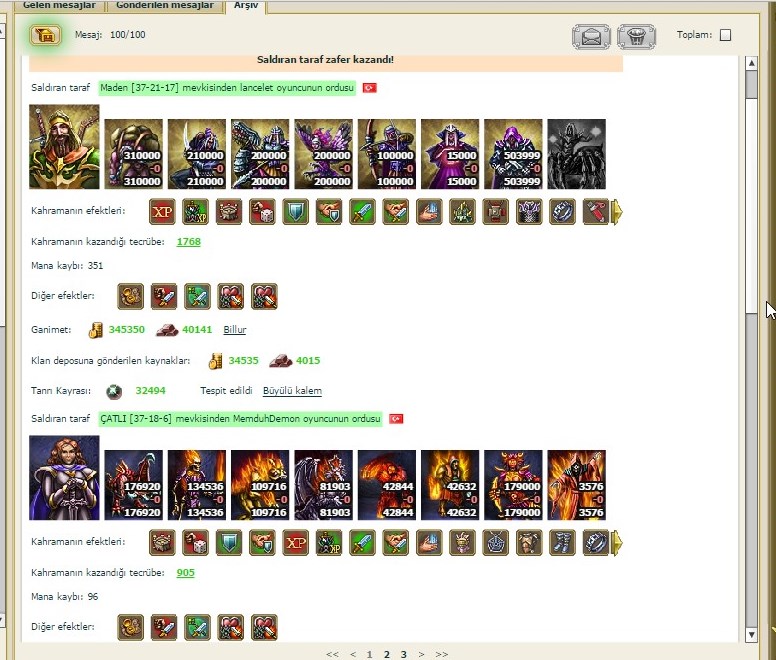The height and width of the screenshot is (660, 776).
Task: Go to page 3 in pagination
Action: point(403,654)
